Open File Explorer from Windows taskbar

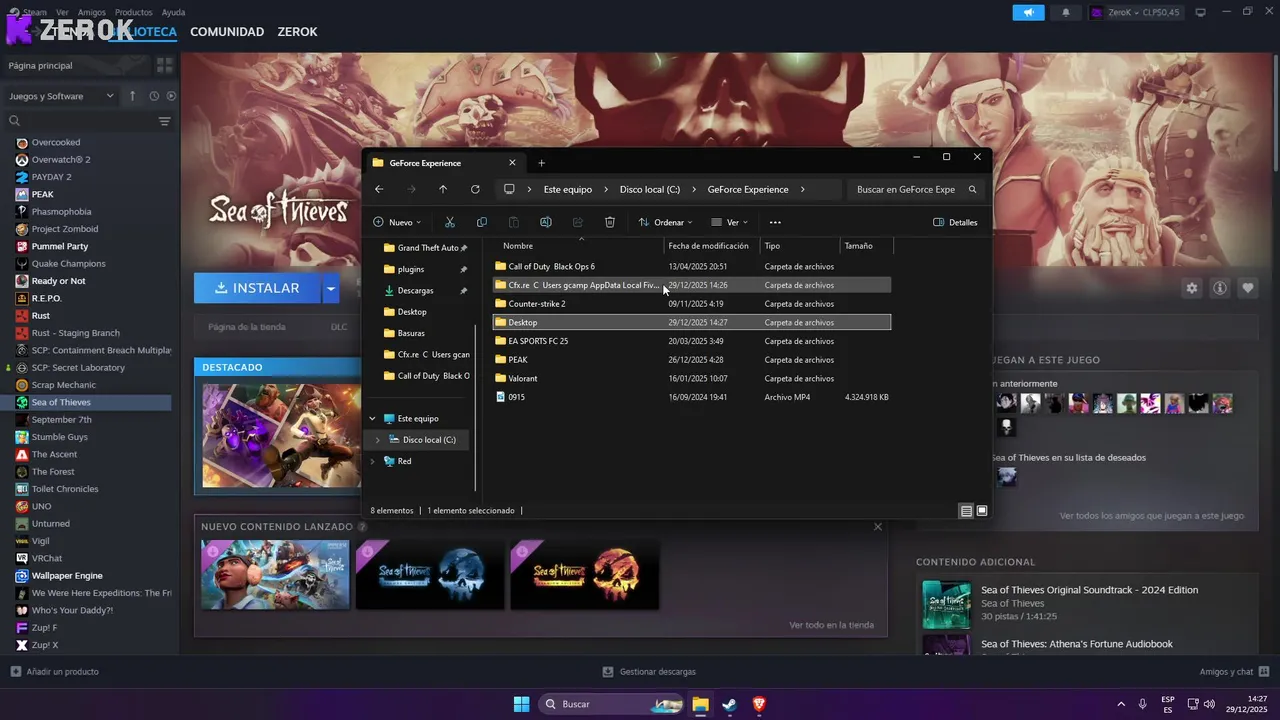(x=700, y=704)
